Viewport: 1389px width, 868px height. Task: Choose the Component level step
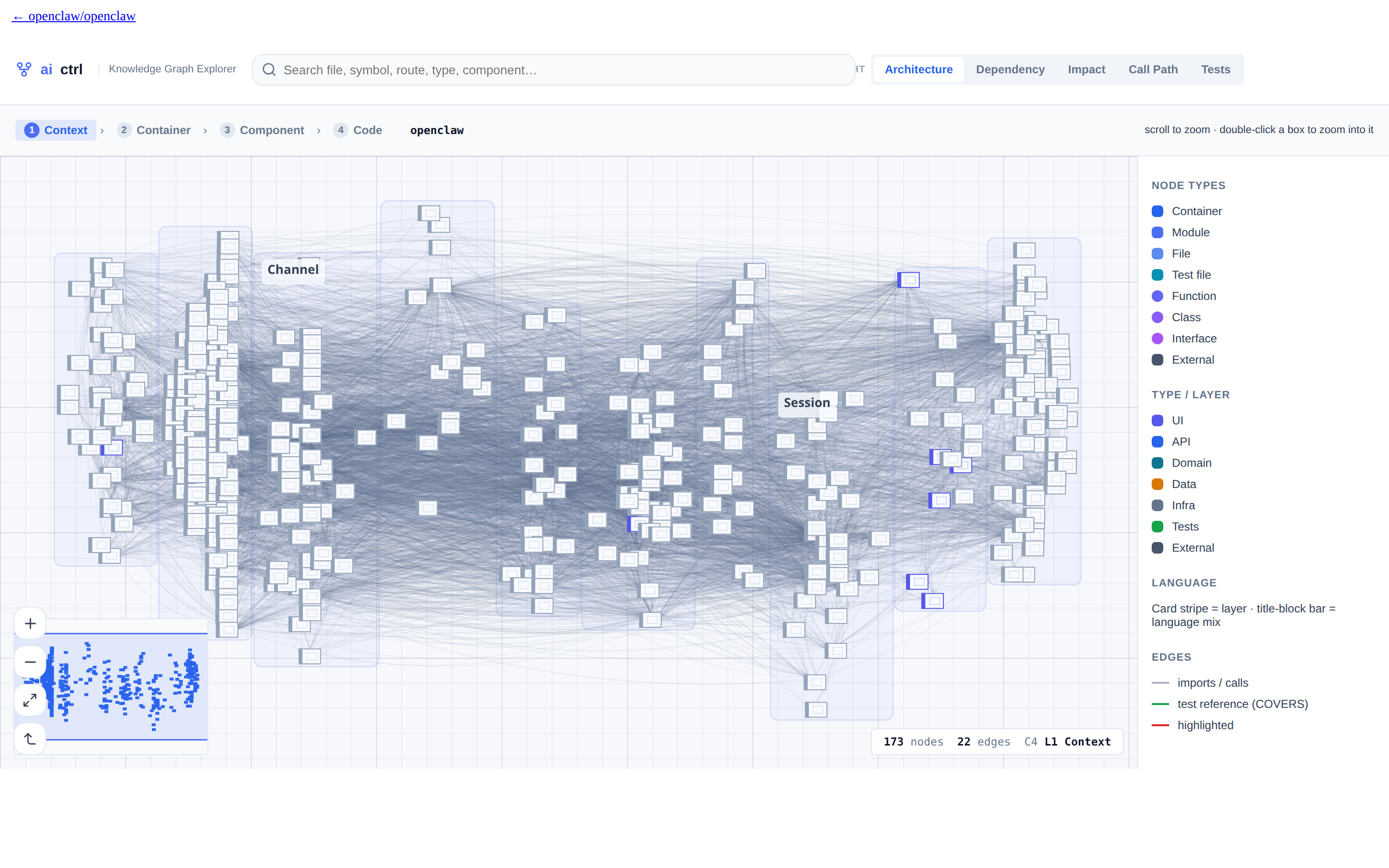point(262,130)
